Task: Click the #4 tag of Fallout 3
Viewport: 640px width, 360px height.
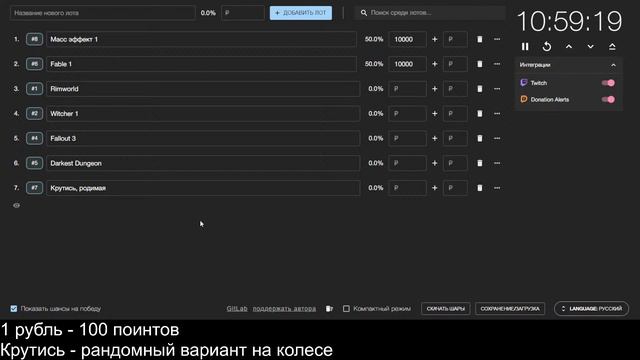Action: pos(34,139)
